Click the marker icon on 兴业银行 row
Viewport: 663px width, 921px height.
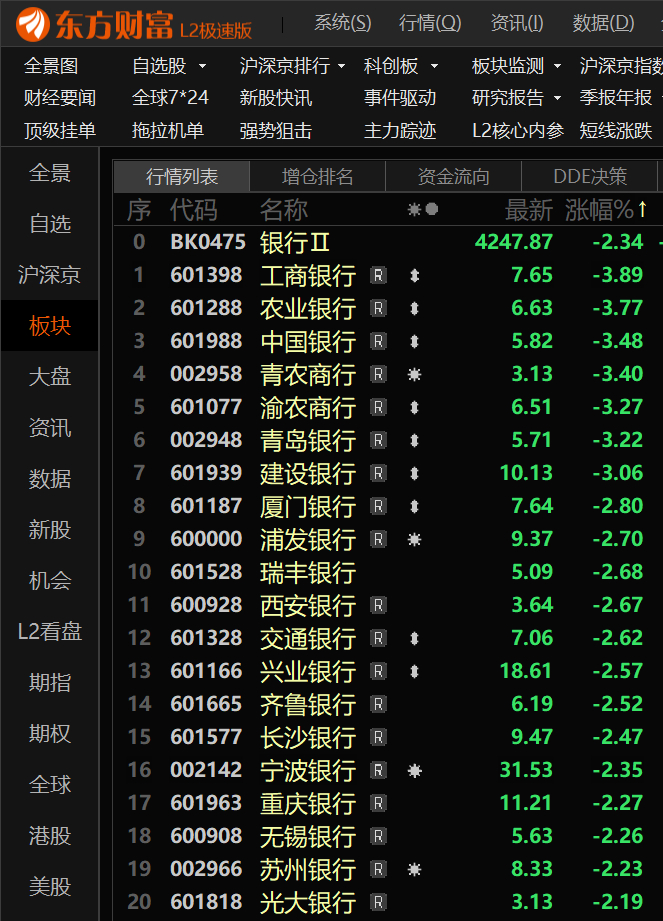coord(415,671)
